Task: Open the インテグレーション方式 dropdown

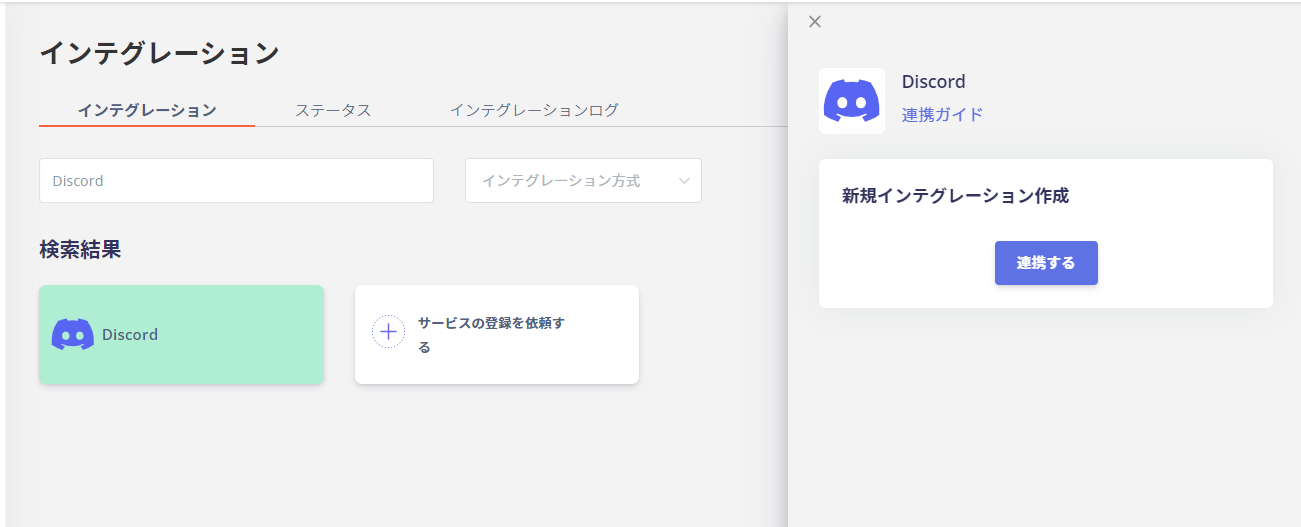Action: point(583,181)
